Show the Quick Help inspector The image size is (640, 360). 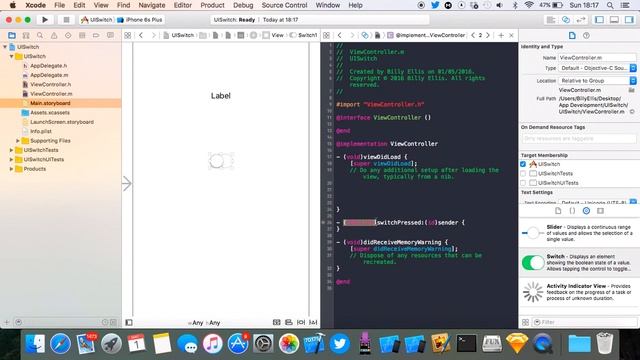(x=586, y=36)
